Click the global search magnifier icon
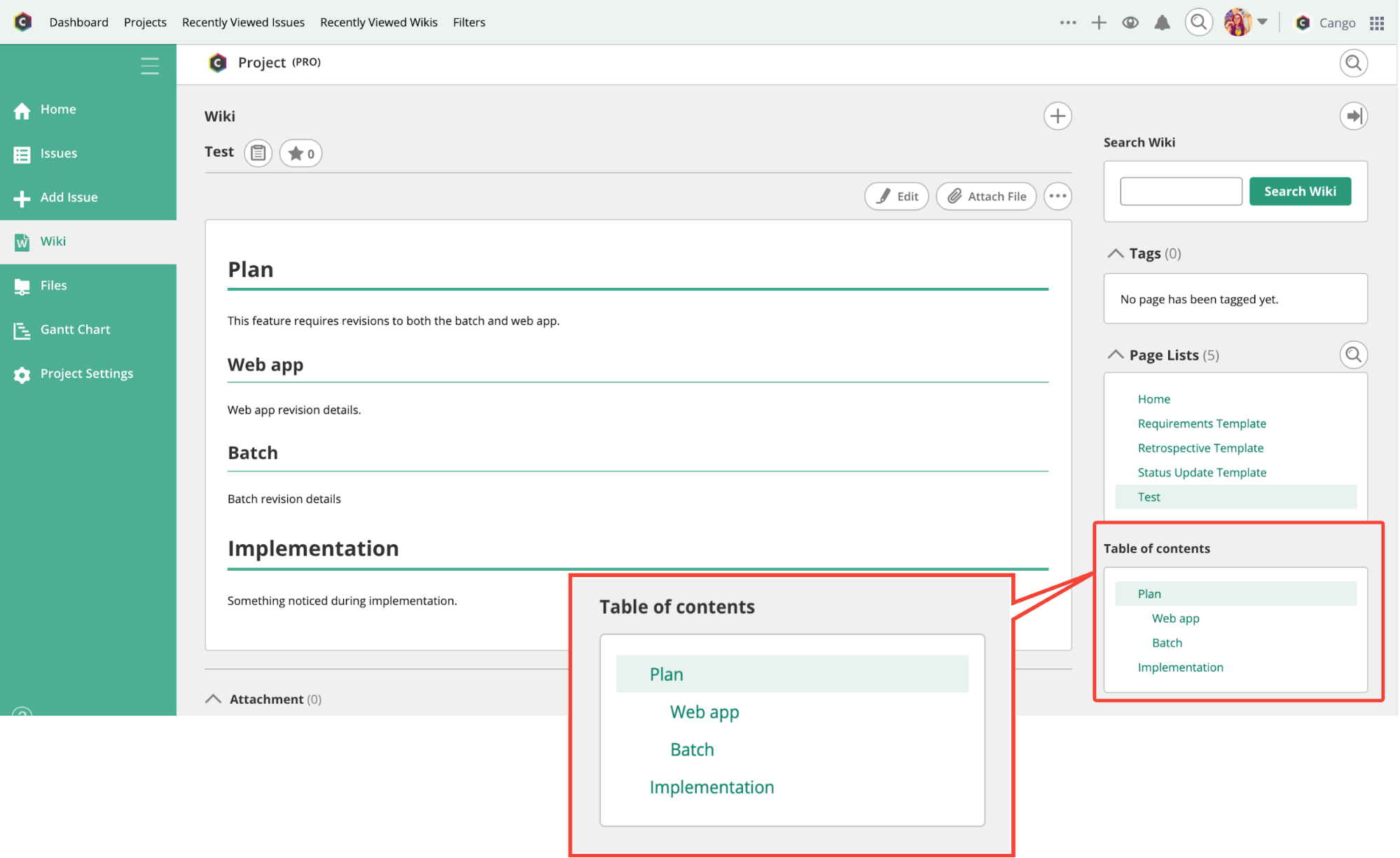The image size is (1400, 858). [x=1198, y=22]
